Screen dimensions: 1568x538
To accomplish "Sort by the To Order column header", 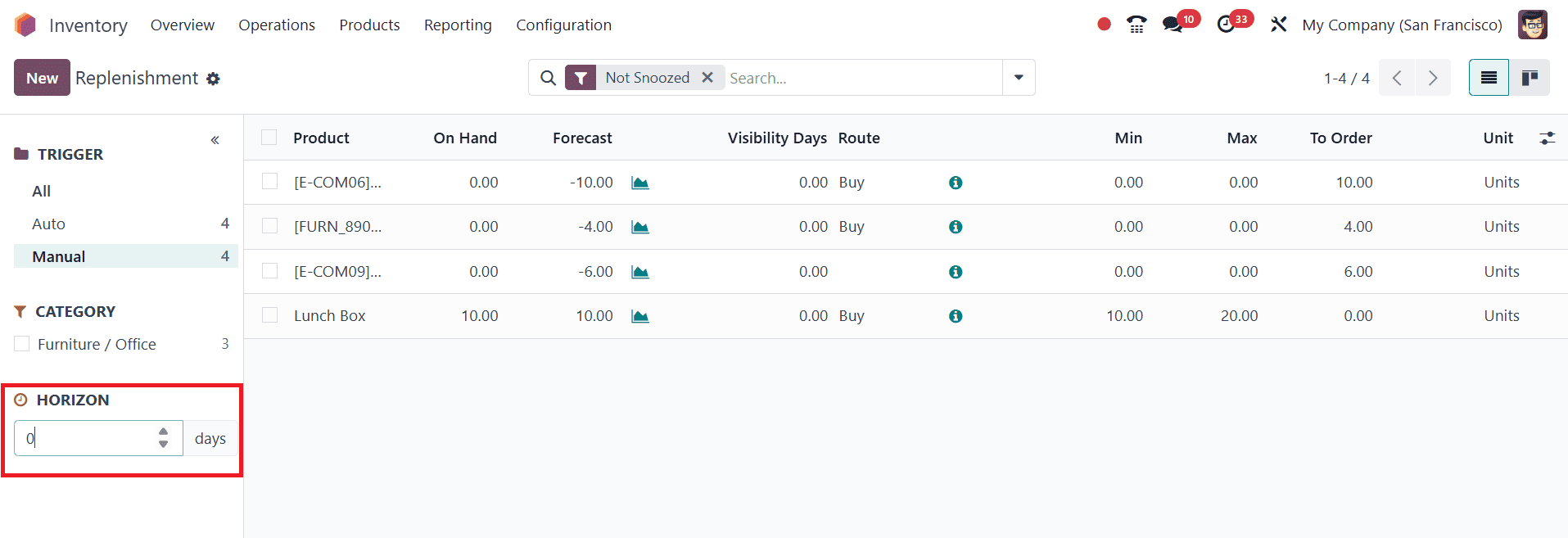I will [1340, 138].
